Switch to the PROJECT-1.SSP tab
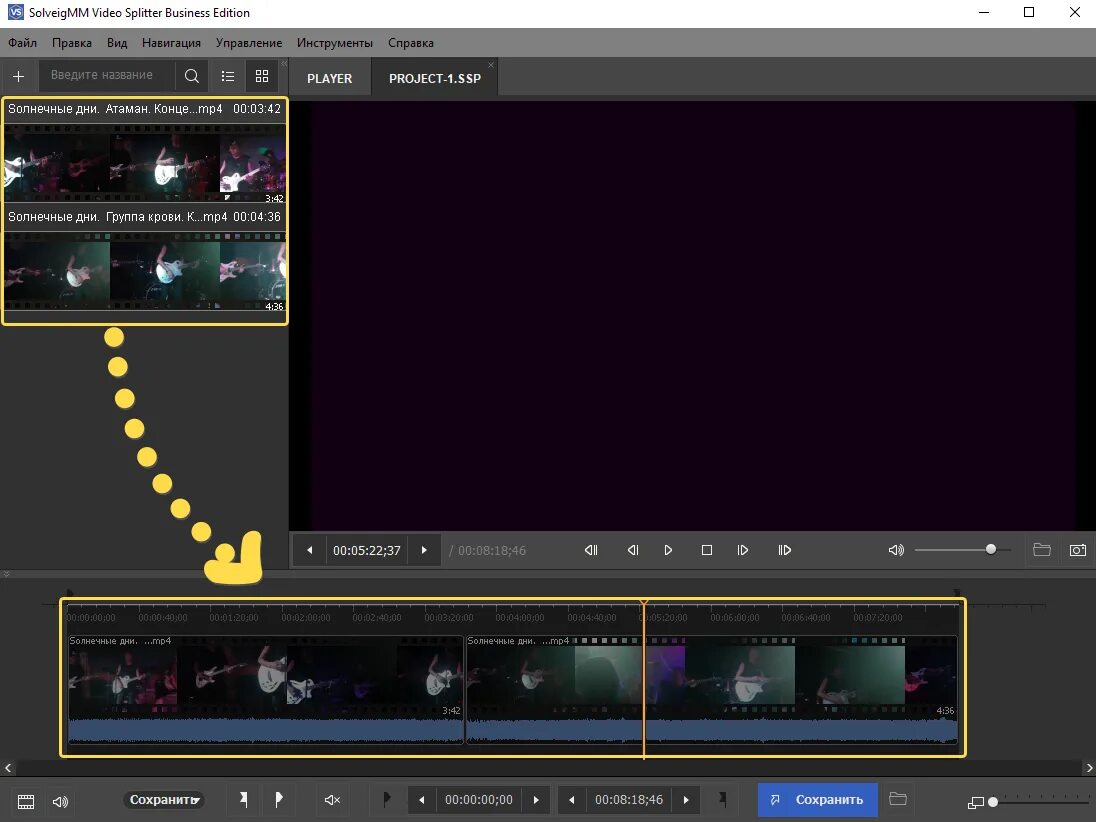 click(435, 78)
